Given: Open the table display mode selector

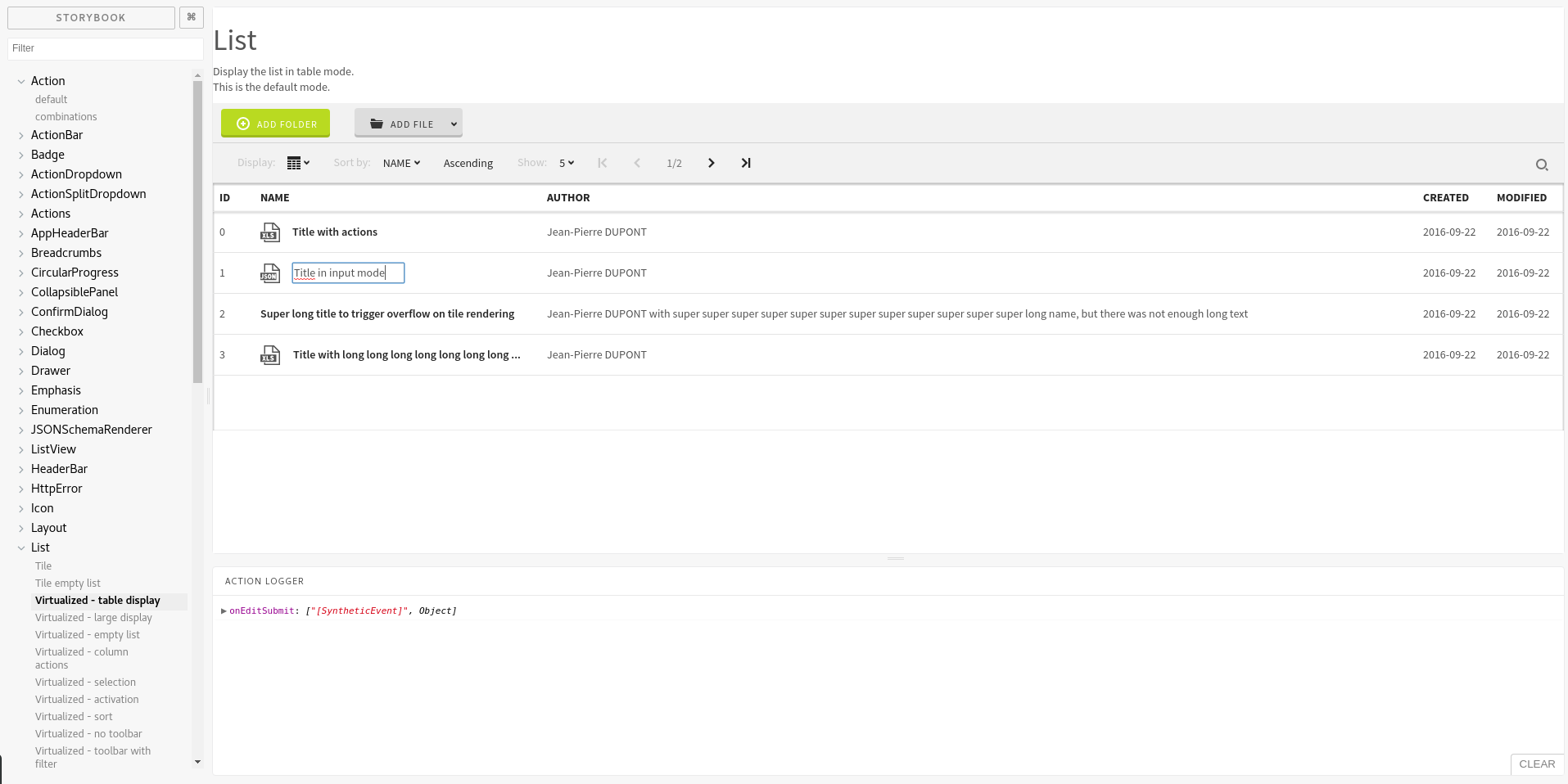Looking at the screenshot, I should pyautogui.click(x=298, y=163).
